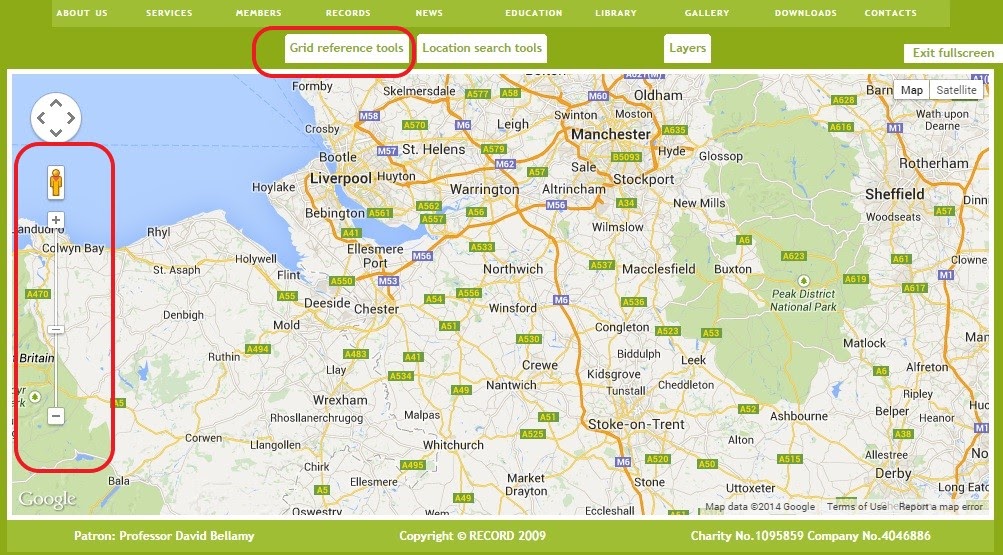Image resolution: width=1003 pixels, height=555 pixels.
Task: Click the M62 road shield near Warrington
Action: tap(505, 164)
